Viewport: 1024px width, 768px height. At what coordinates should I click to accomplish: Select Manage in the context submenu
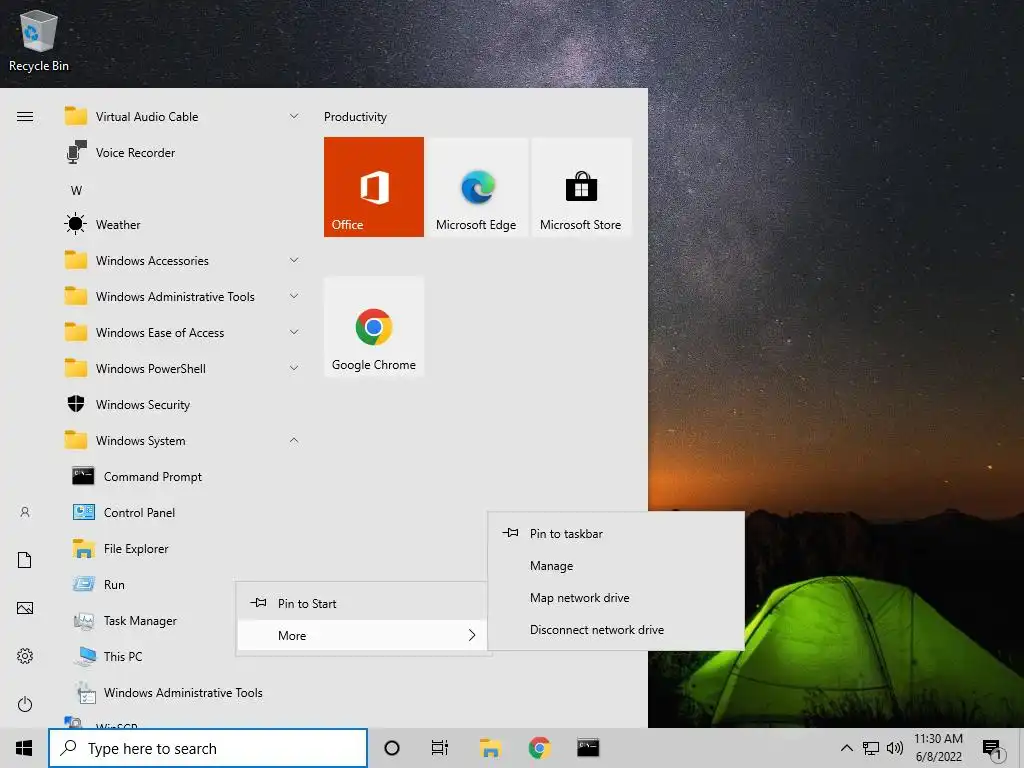coord(616,566)
